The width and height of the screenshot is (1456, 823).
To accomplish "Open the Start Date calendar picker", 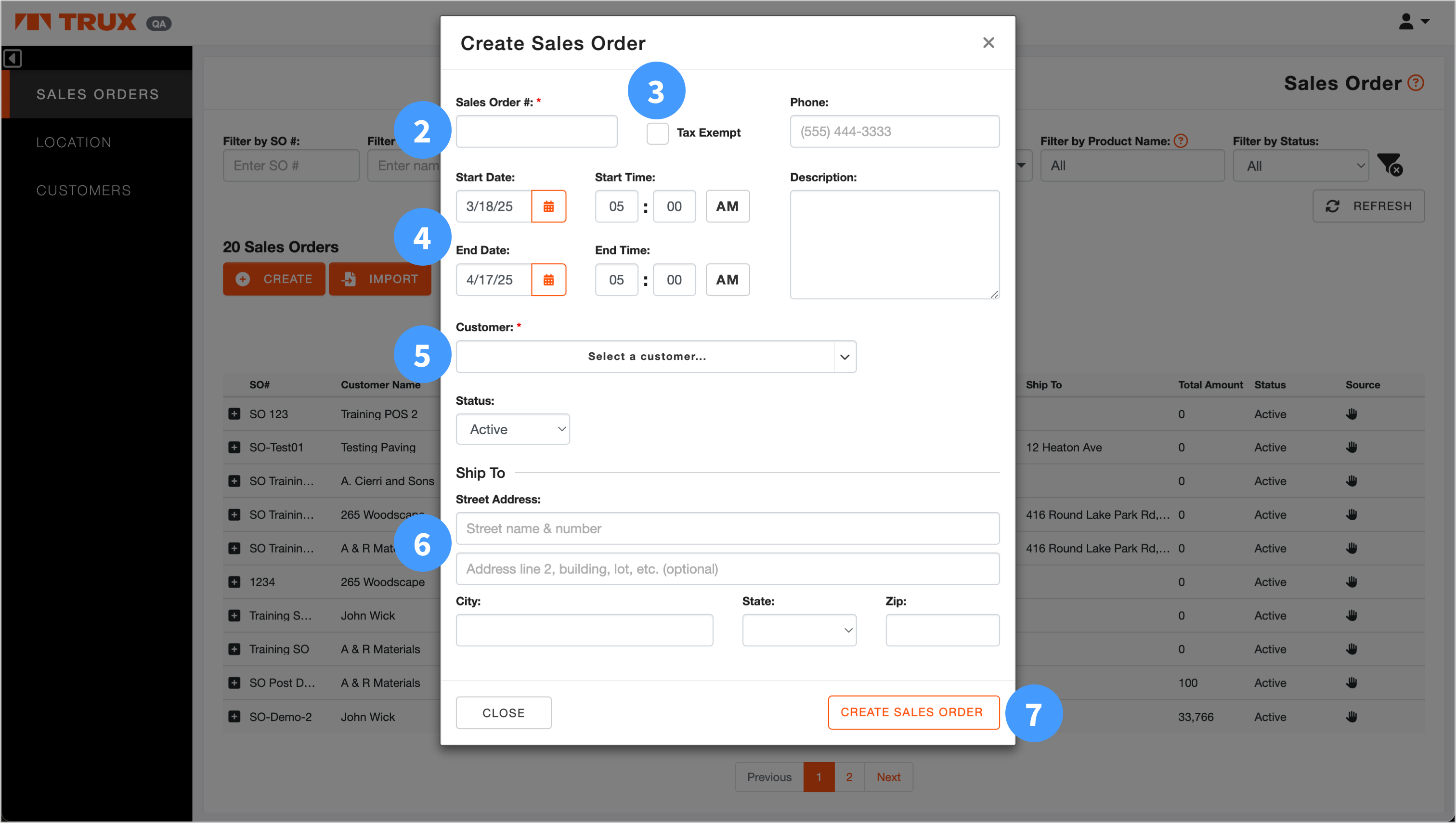I will 548,206.
